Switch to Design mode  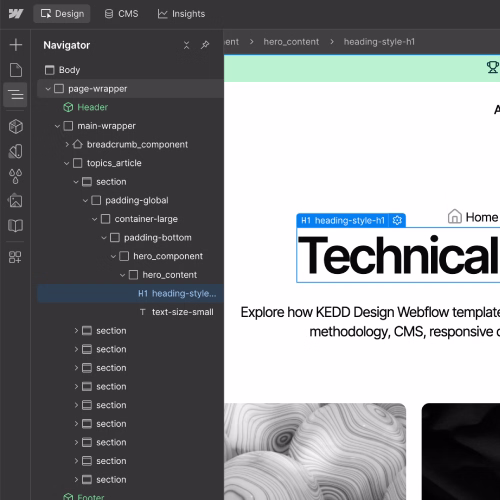pyautogui.click(x=62, y=14)
